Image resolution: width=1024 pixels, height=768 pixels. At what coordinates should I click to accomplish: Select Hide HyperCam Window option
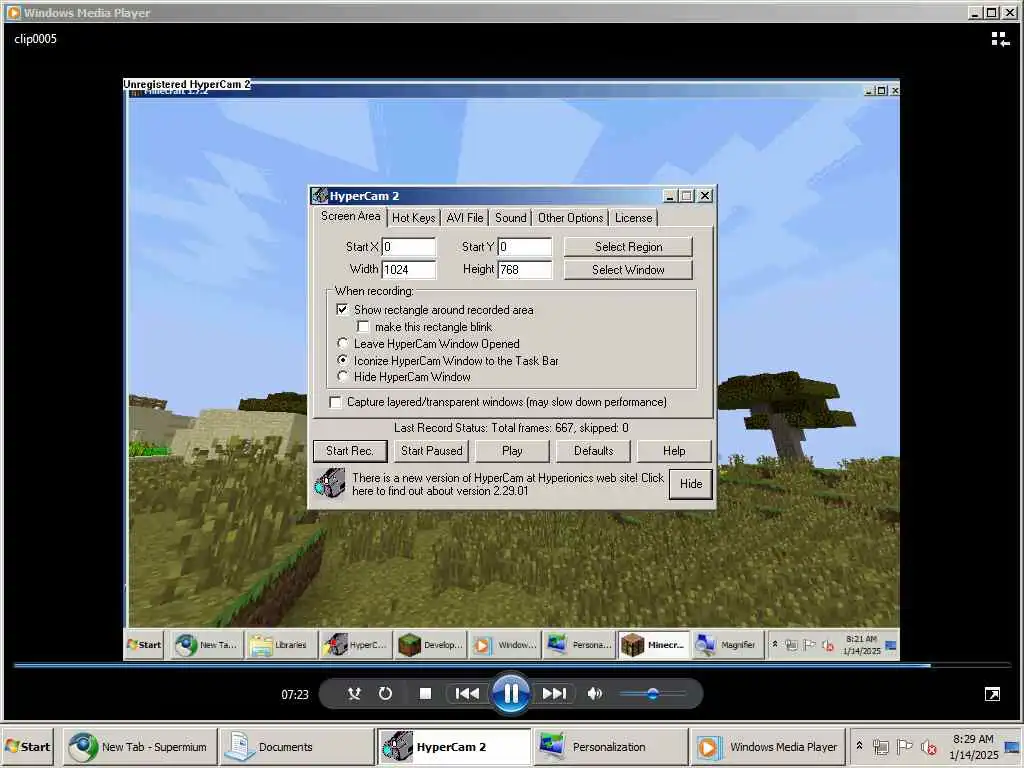342,377
